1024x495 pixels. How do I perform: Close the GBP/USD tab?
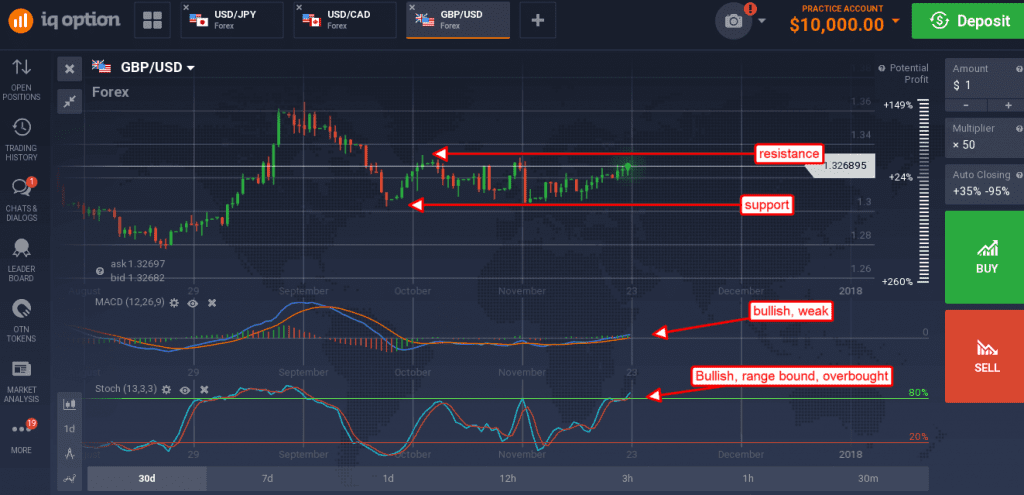click(x=412, y=8)
